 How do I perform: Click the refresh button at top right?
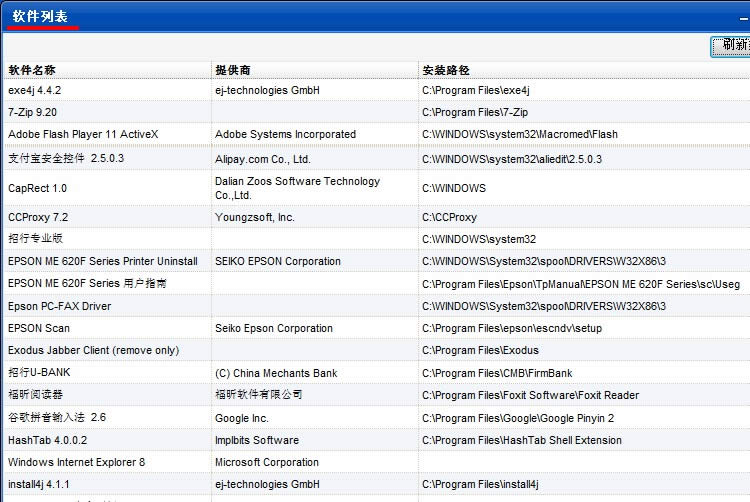click(730, 46)
